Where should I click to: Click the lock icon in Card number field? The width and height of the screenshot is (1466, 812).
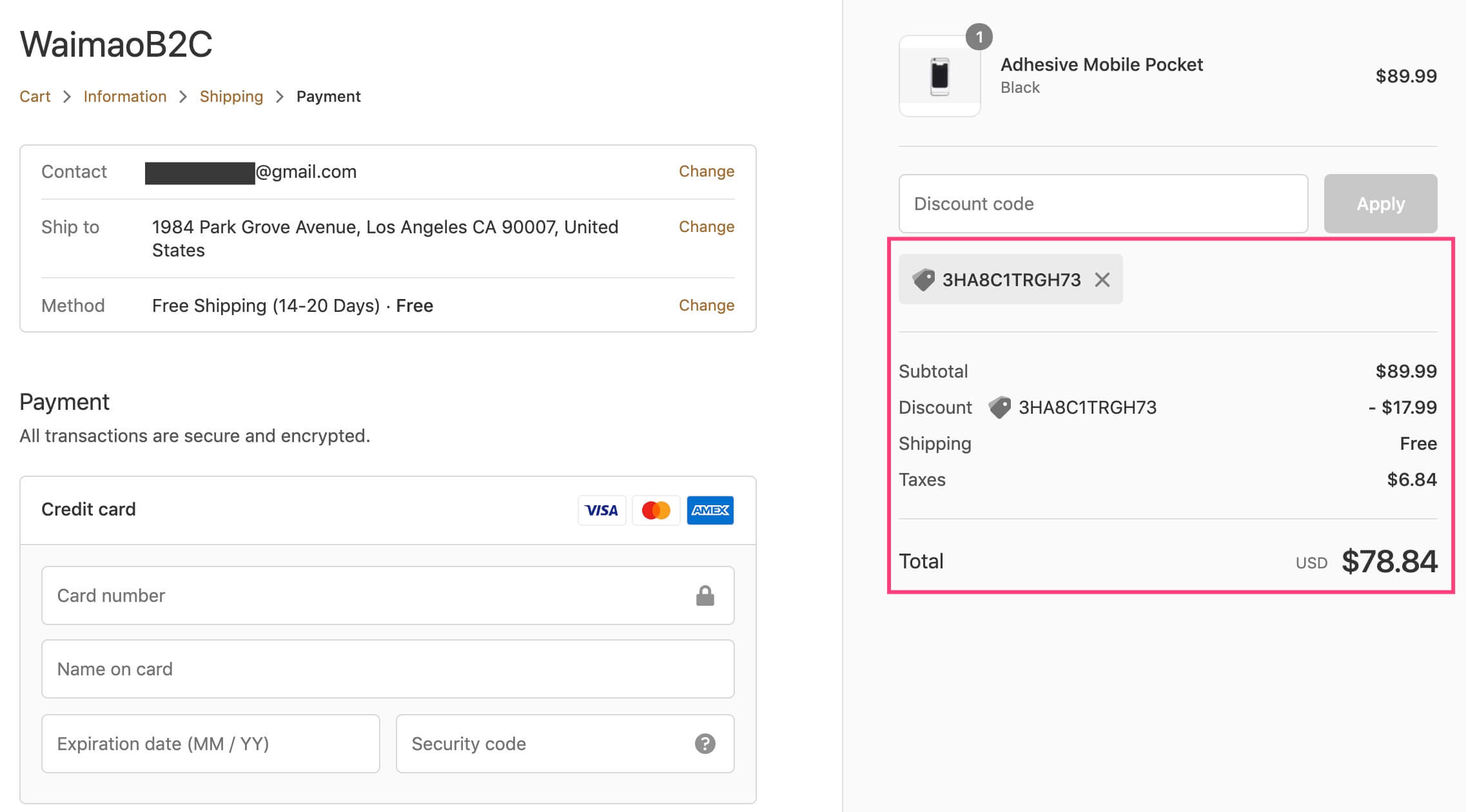click(705, 595)
